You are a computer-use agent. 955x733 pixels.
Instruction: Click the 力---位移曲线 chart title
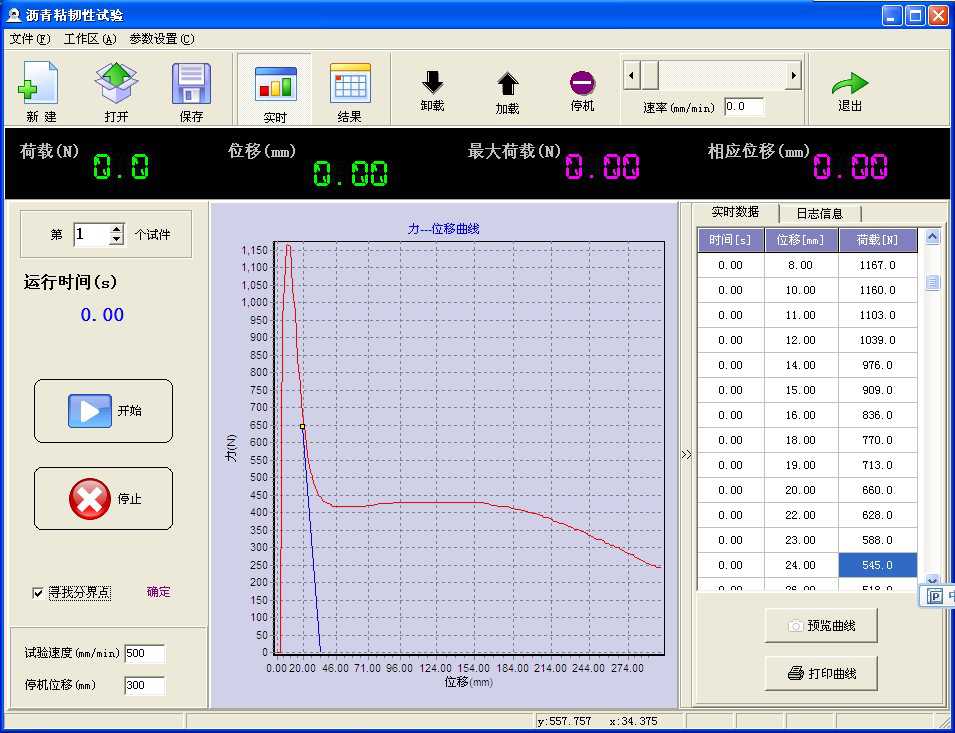click(x=443, y=229)
